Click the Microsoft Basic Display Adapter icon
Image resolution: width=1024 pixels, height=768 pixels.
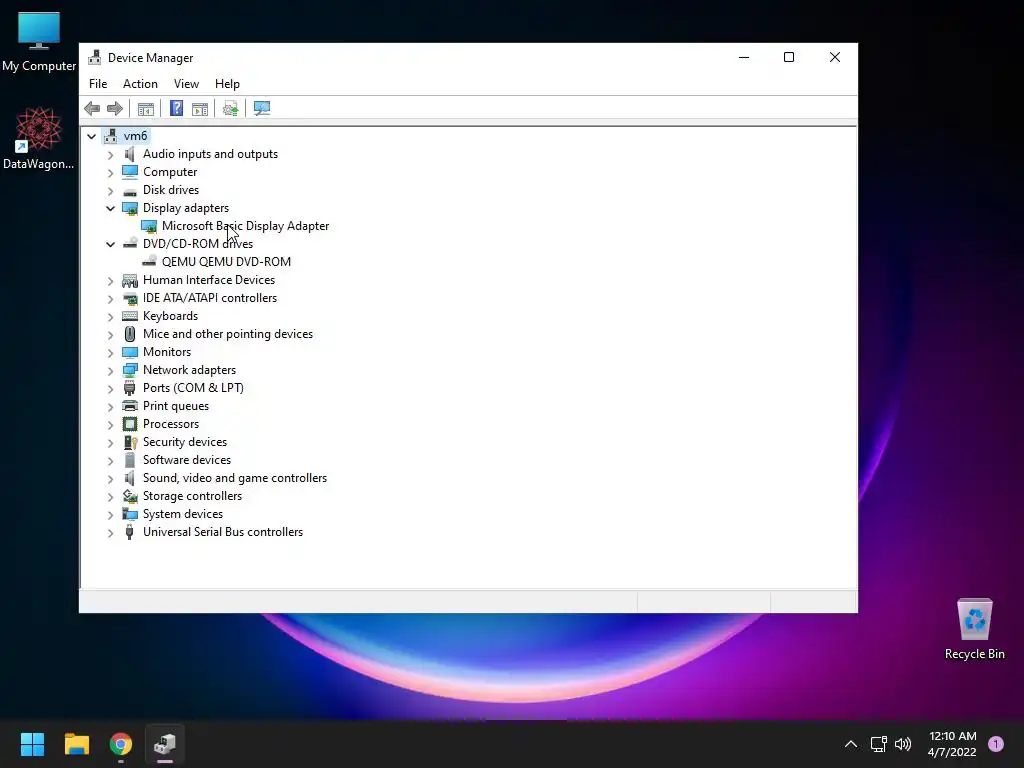coord(149,226)
